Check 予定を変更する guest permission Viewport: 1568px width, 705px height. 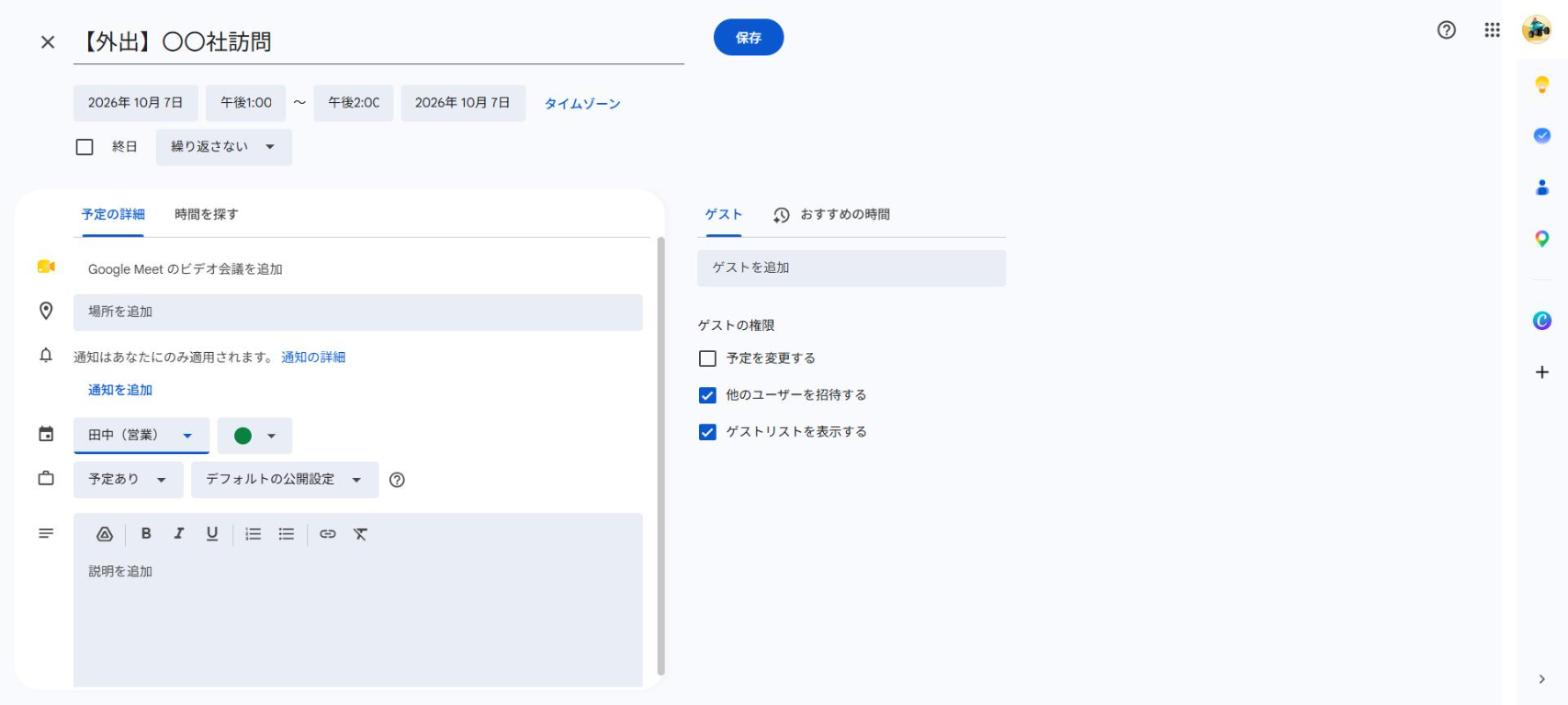tap(708, 358)
